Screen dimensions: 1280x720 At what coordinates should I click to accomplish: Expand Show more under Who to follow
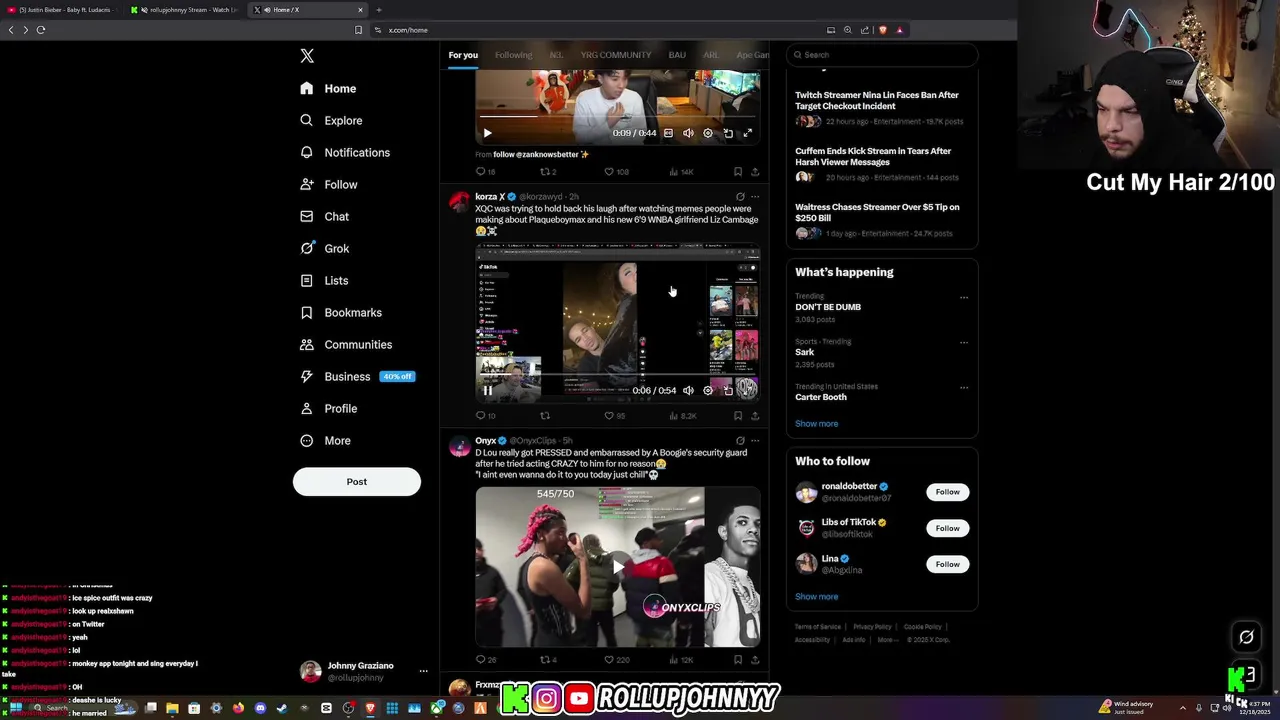[x=816, y=597]
